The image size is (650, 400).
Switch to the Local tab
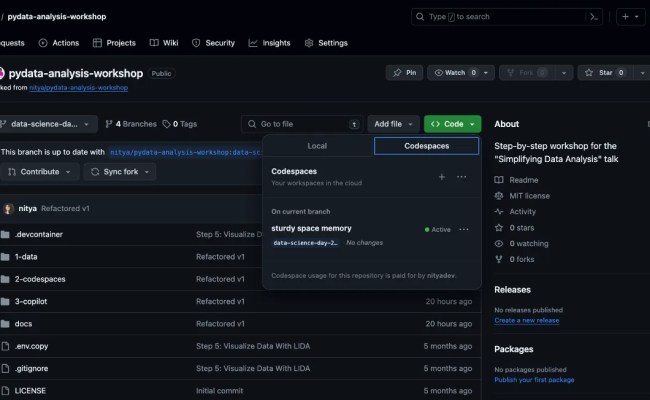click(x=317, y=146)
